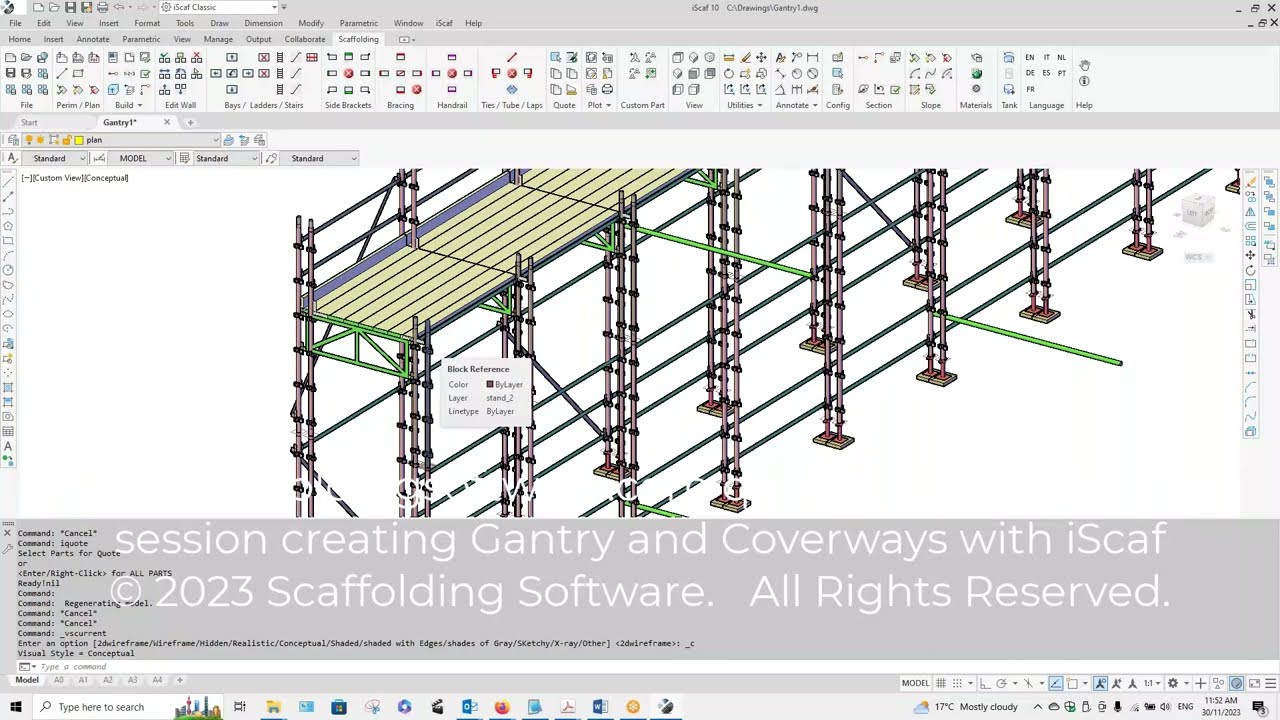Click the MODEL button in status bar
1280x720 pixels.
(915, 683)
